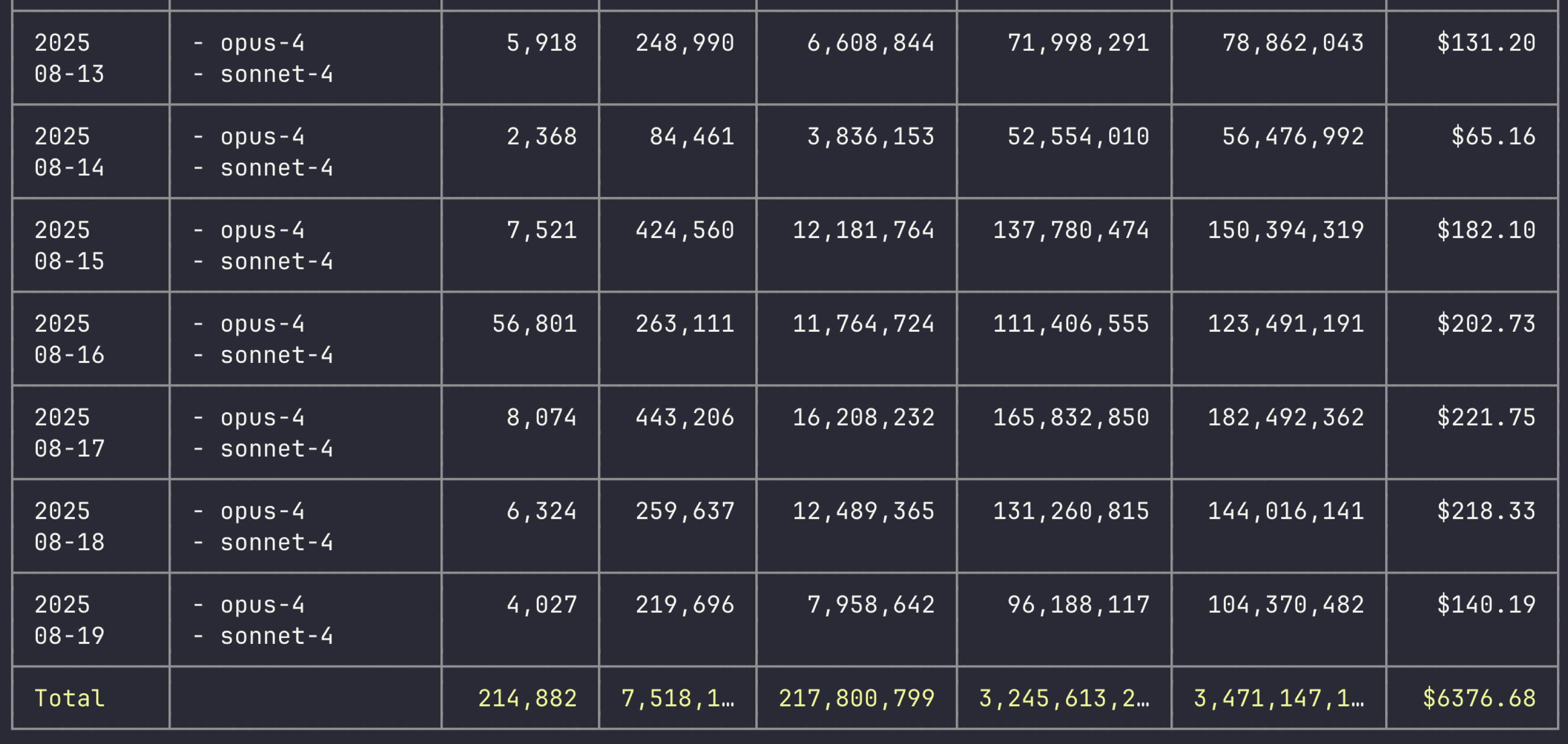Click the 08-15 date cell

pos(69,246)
